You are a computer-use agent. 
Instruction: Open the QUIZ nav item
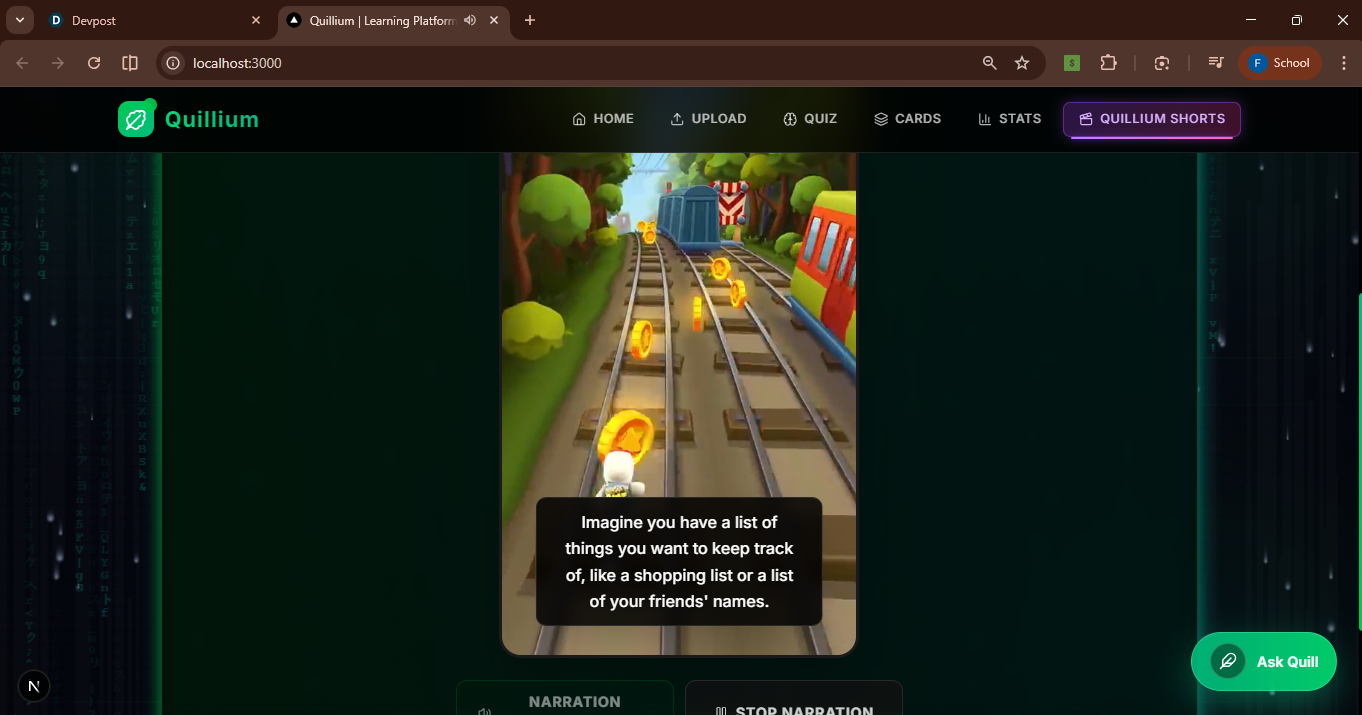pos(810,118)
